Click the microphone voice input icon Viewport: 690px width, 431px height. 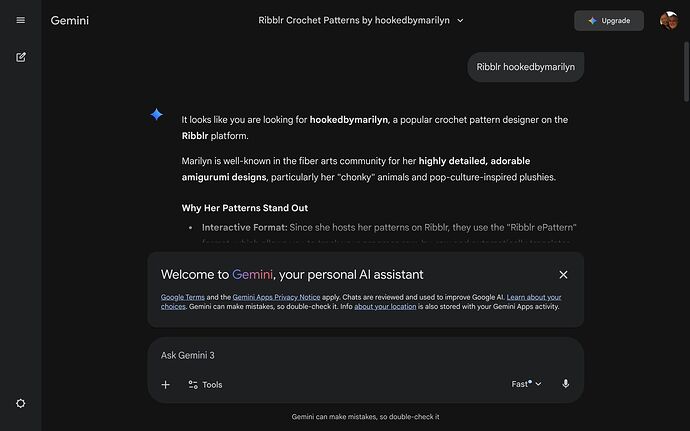point(565,384)
